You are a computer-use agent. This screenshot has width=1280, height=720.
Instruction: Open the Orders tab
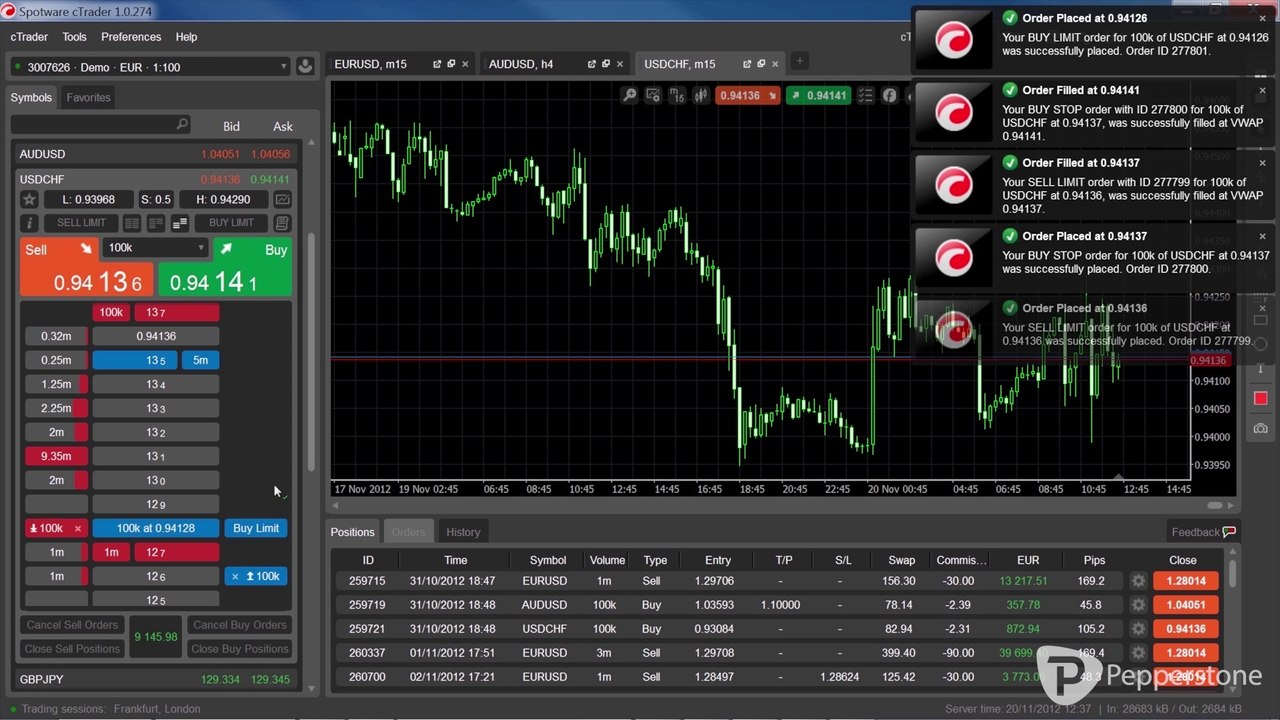tap(408, 532)
